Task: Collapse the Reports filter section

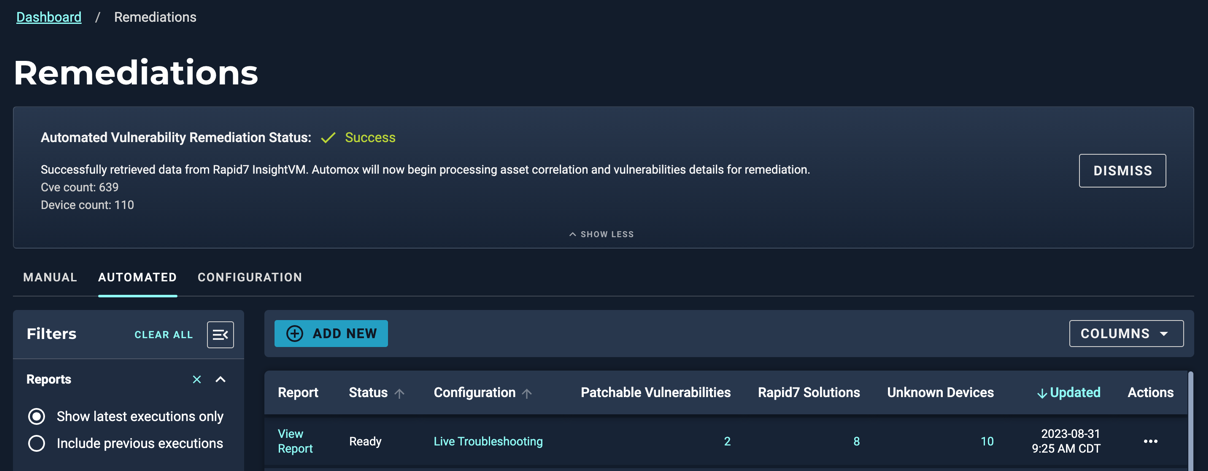Action: [221, 380]
